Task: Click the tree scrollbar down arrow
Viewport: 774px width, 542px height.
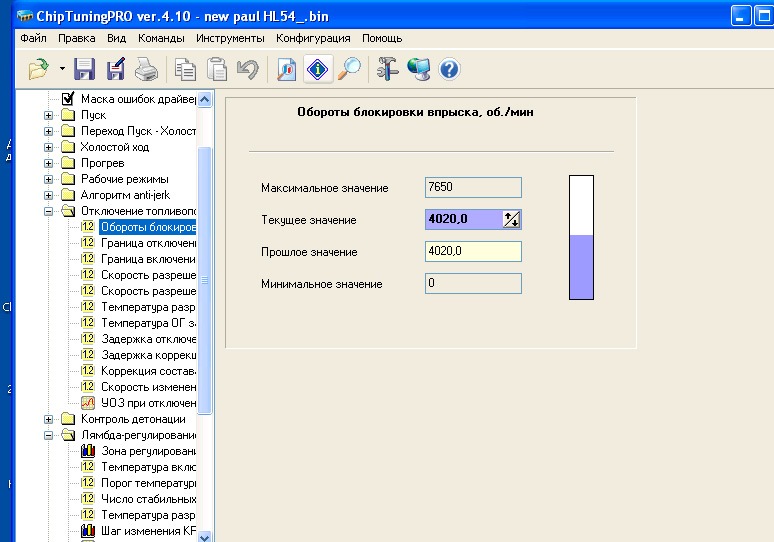Action: click(205, 536)
